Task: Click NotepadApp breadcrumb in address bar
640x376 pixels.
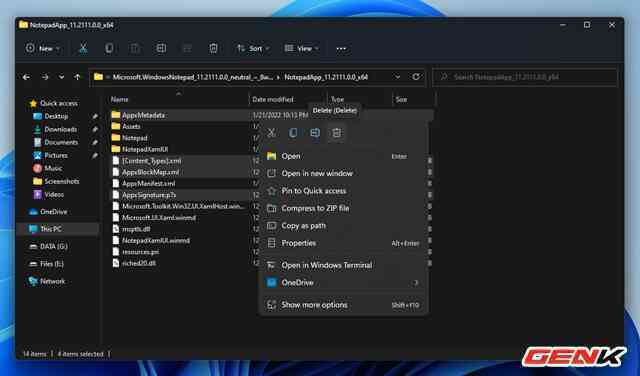Action: point(326,77)
